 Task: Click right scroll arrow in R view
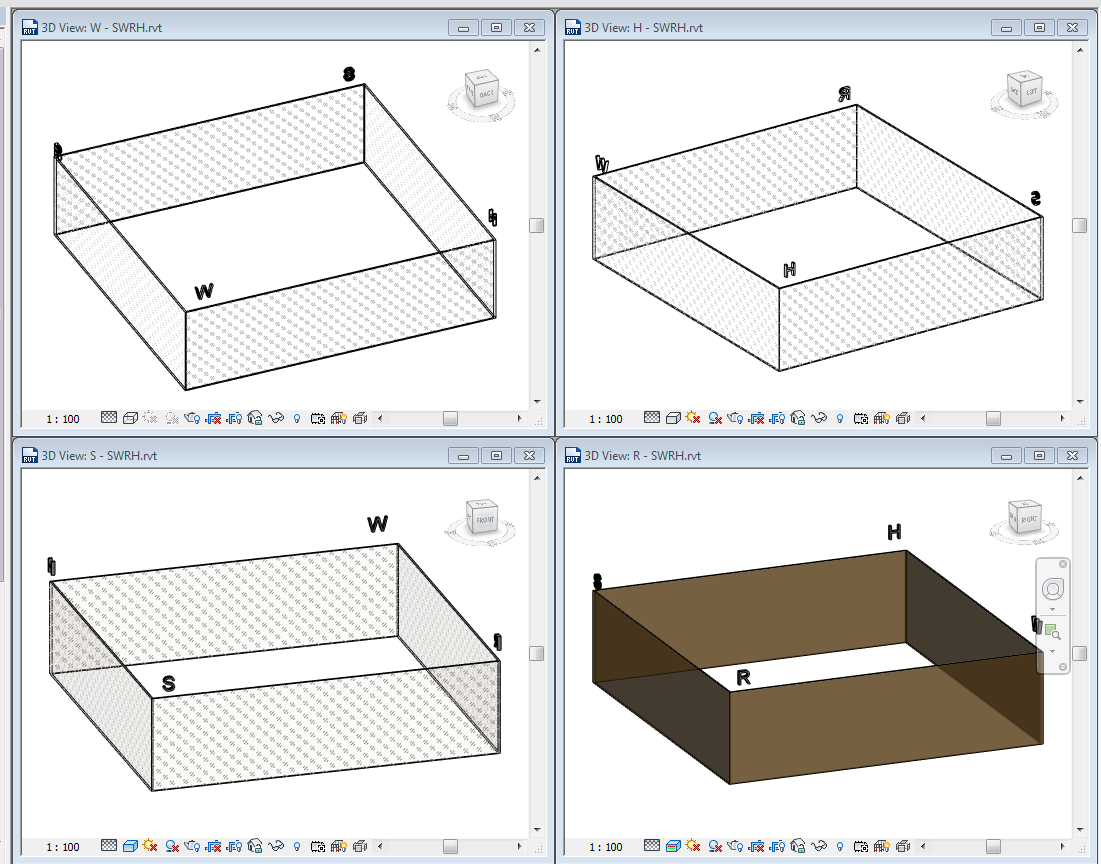1062,846
